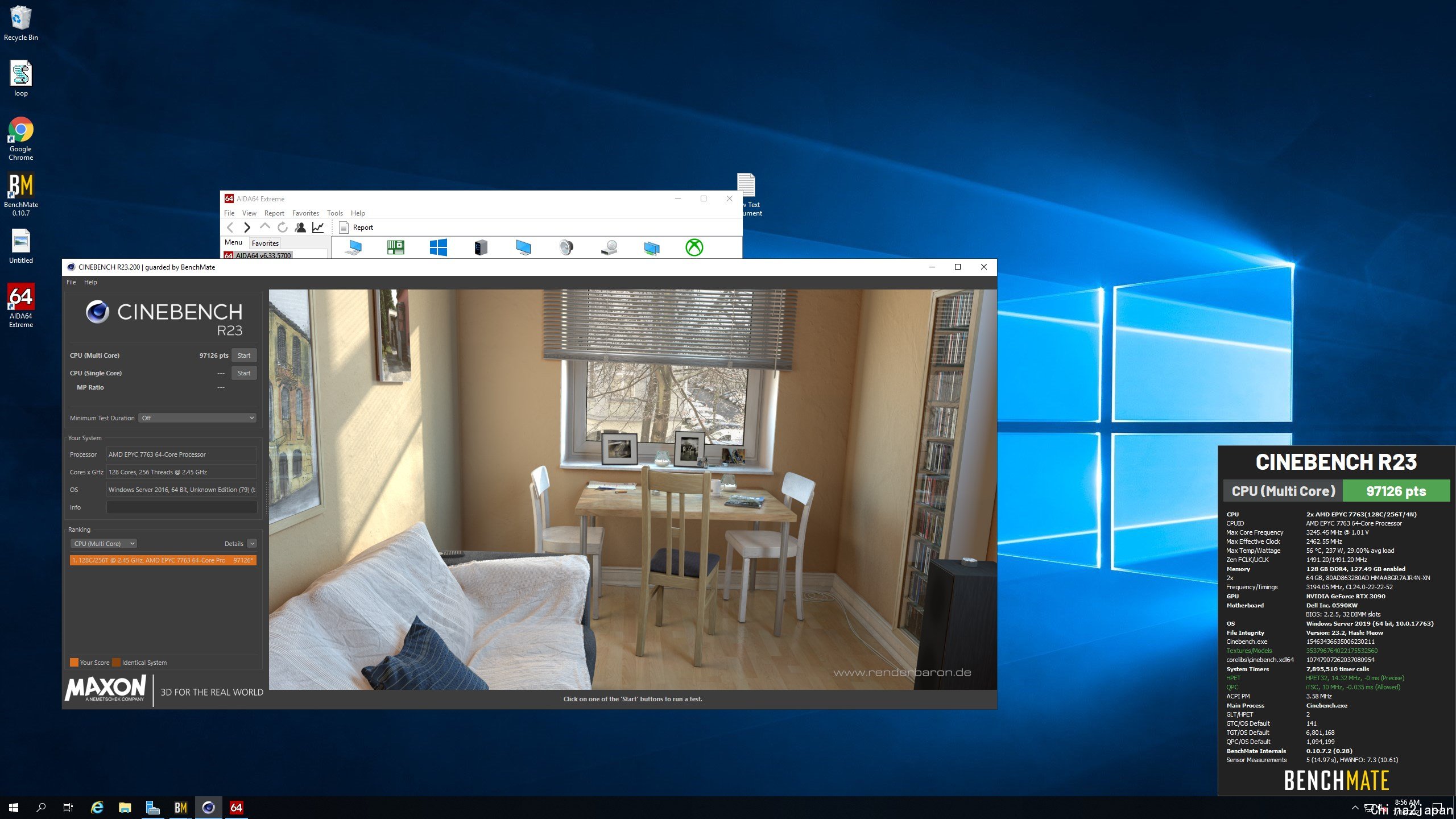This screenshot has width=1456, height=819.
Task: Click the Processor field AMD EPYC 7763
Action: tap(181, 454)
